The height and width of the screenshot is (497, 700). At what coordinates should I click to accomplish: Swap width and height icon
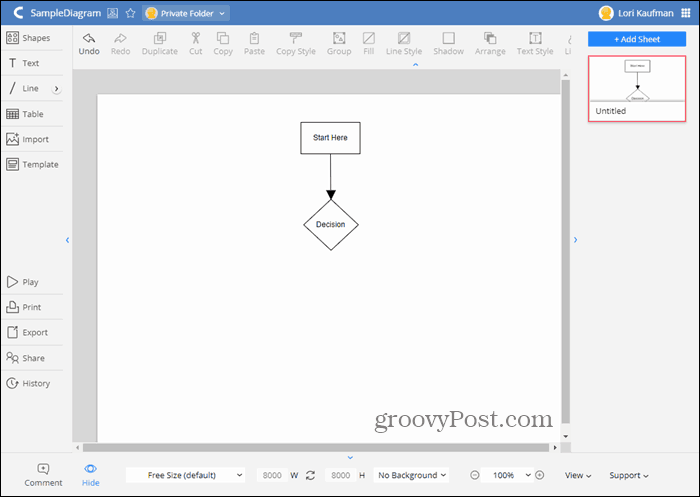pyautogui.click(x=310, y=475)
